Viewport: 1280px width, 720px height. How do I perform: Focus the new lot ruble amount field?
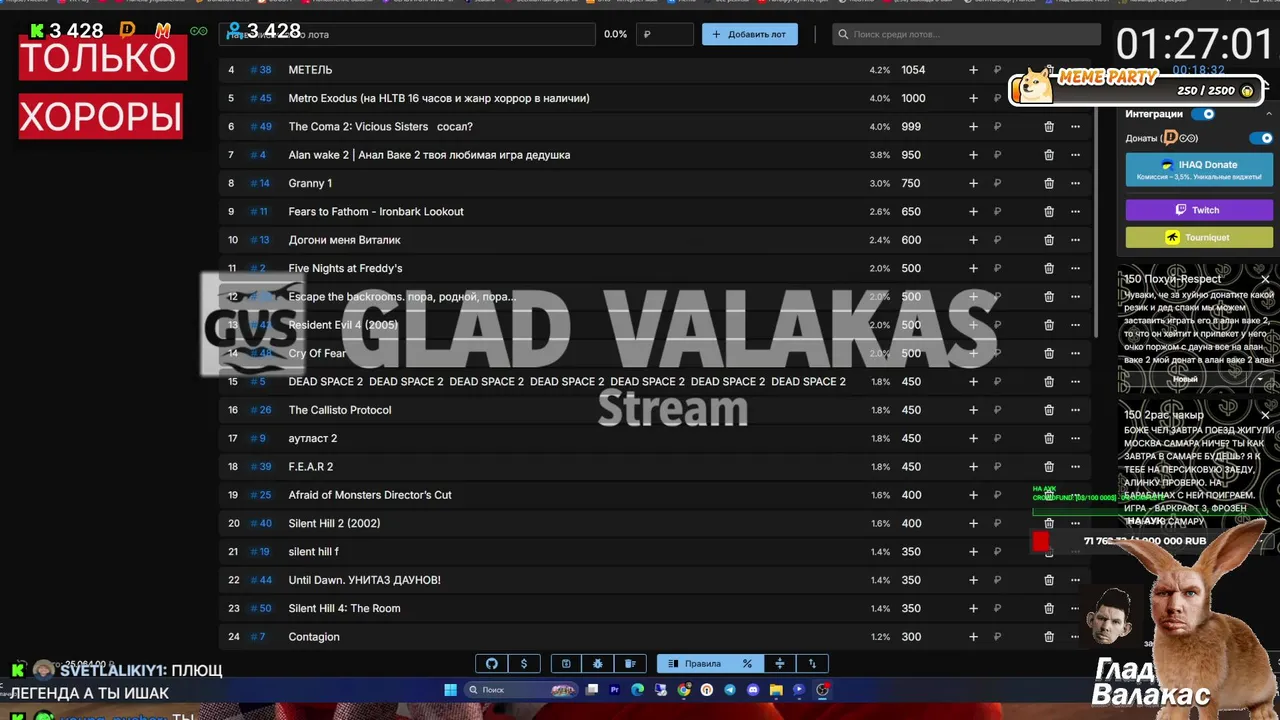click(x=665, y=34)
